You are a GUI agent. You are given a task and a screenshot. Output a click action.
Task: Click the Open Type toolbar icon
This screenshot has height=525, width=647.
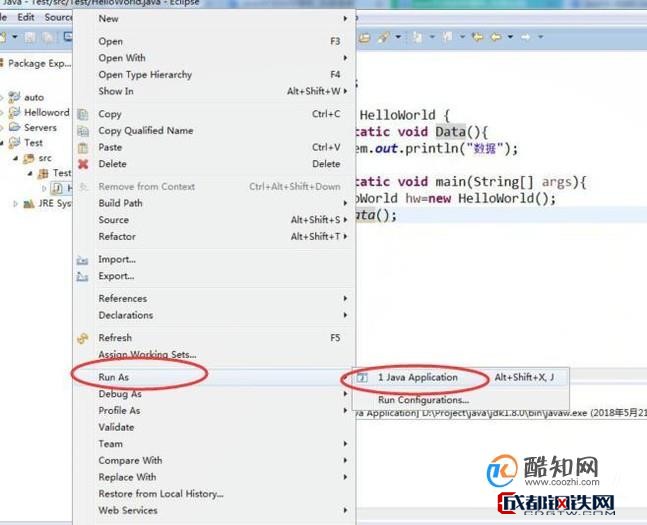click(364, 38)
